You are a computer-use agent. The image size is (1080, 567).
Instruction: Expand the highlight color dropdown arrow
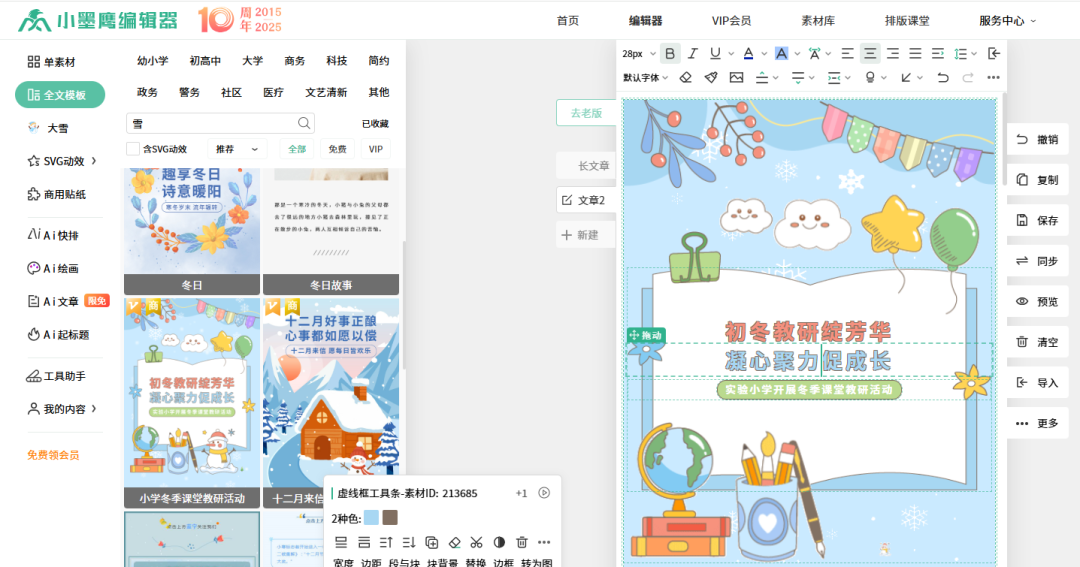click(x=797, y=54)
